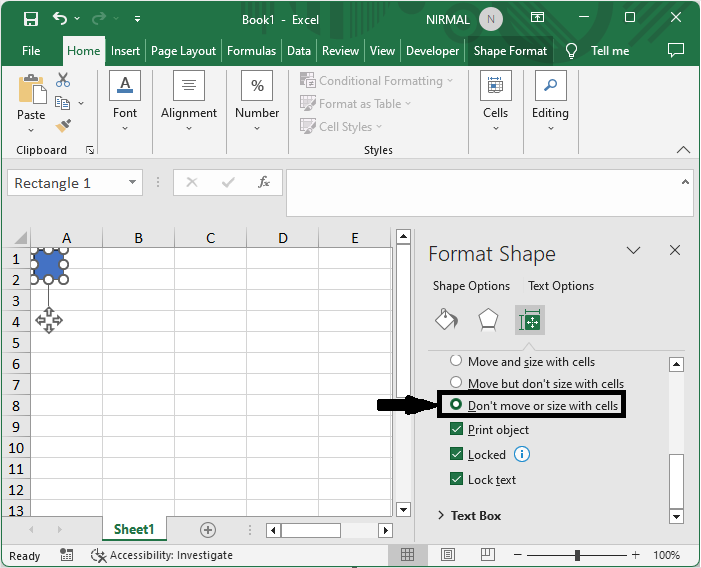Switch to the Formulas tab
This screenshot has height=568, width=701.
point(251,51)
